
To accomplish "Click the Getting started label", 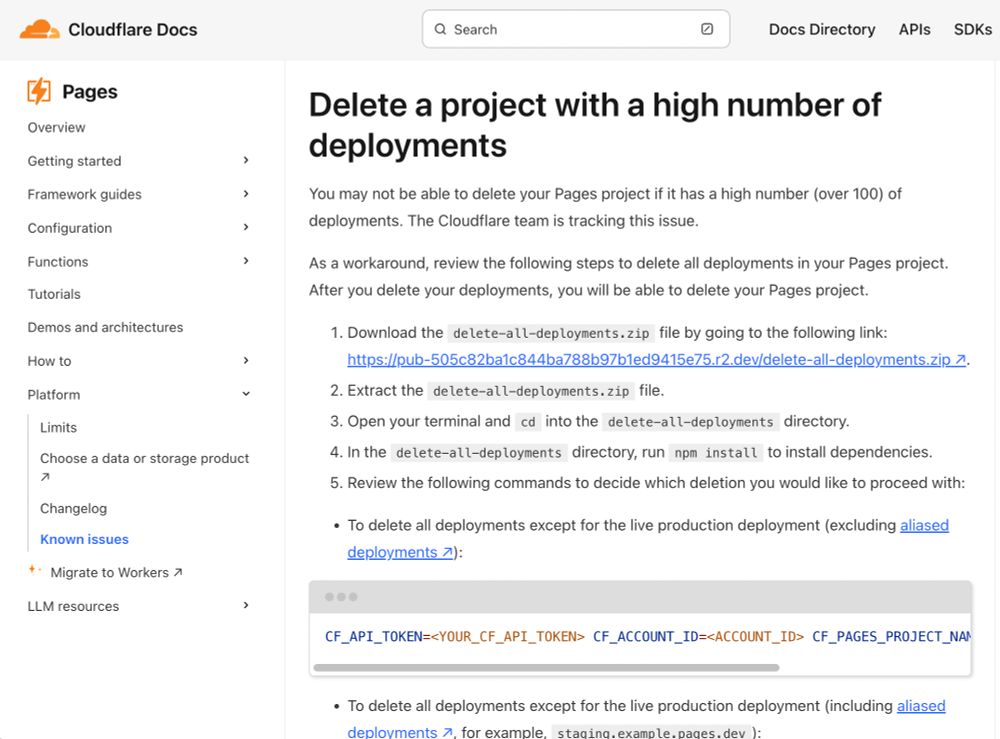I will click(x=74, y=161).
